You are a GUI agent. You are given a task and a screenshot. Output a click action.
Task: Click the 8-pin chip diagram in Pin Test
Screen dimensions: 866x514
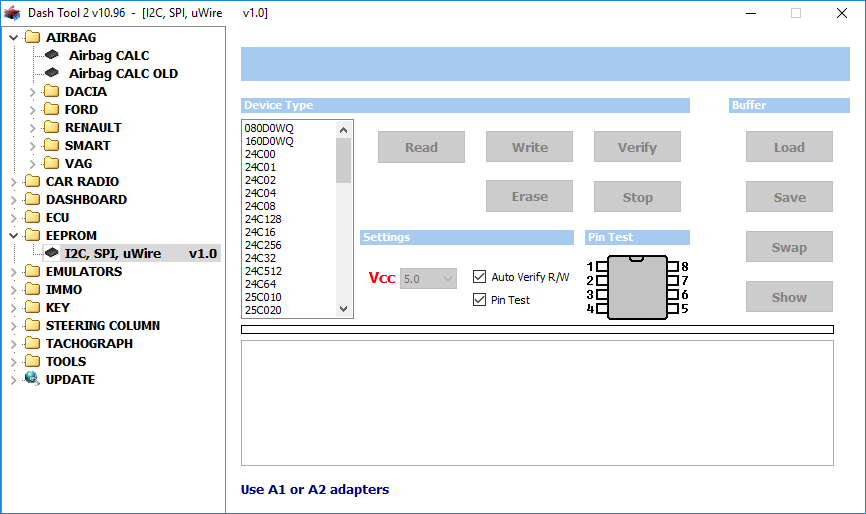637,287
